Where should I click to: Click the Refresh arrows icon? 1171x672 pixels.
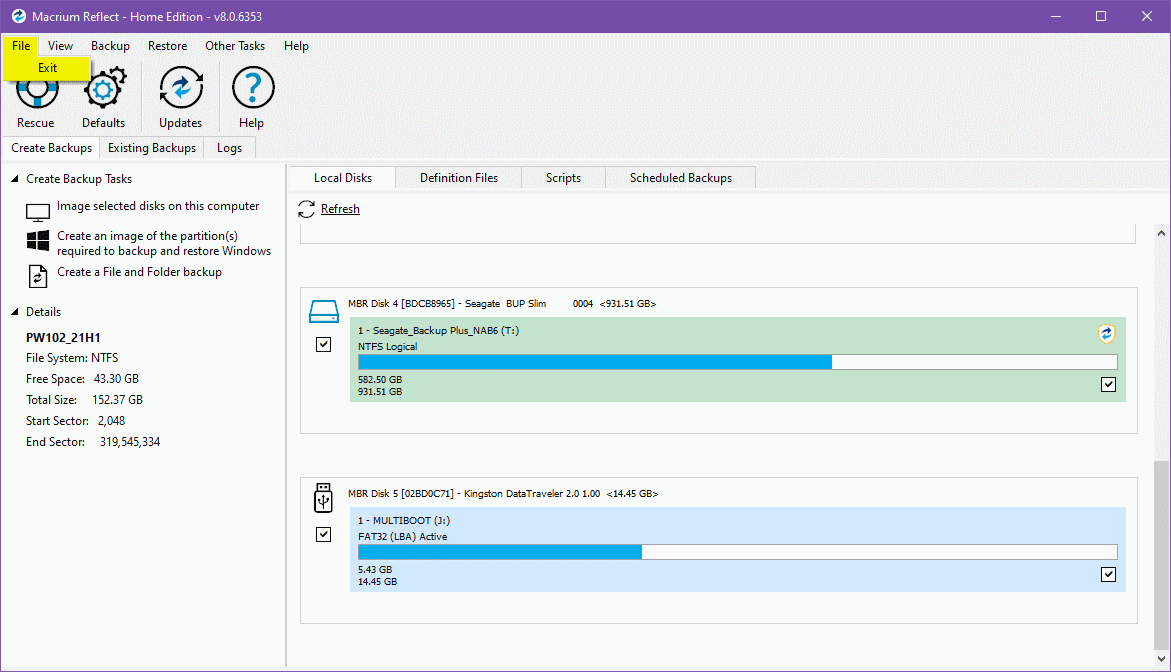click(306, 209)
